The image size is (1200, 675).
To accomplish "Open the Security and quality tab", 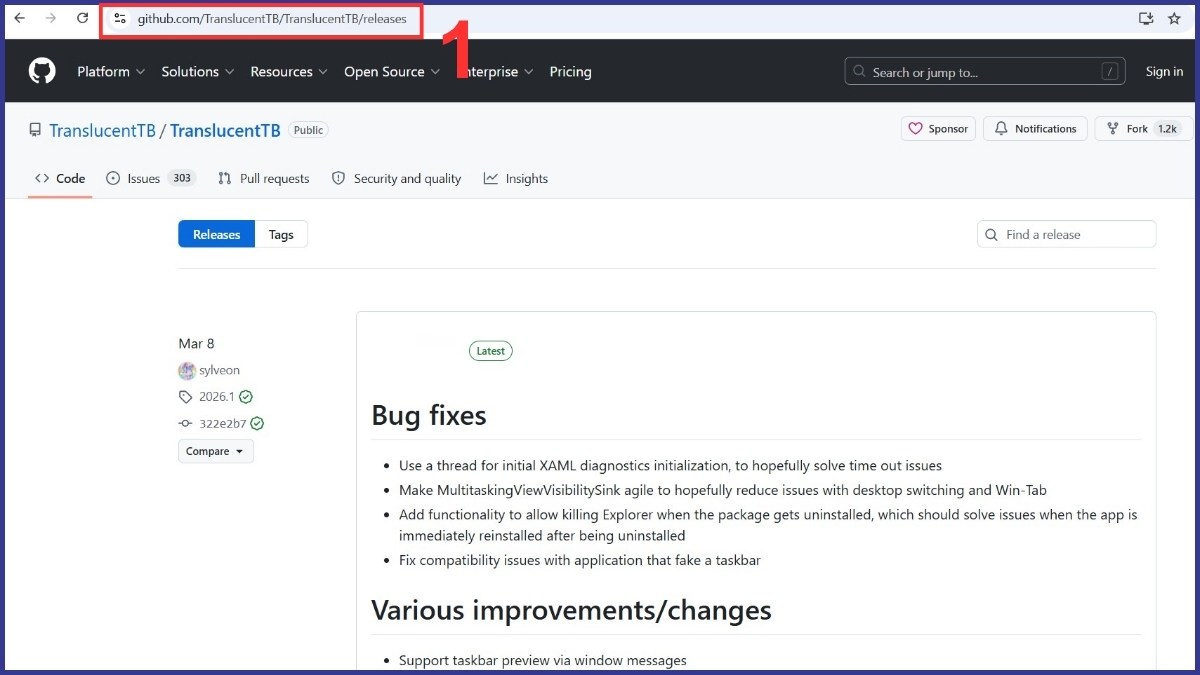I will coord(396,179).
